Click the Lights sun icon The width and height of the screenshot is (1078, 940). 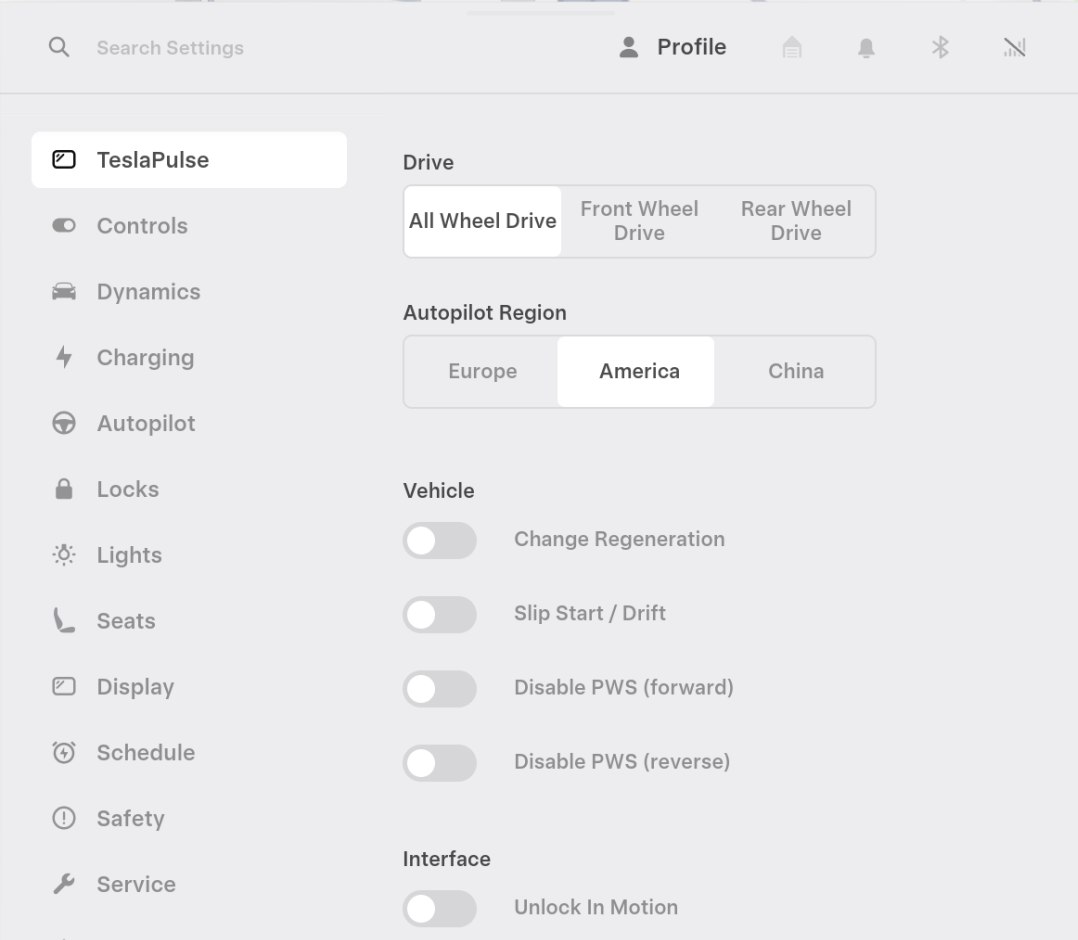[64, 554]
